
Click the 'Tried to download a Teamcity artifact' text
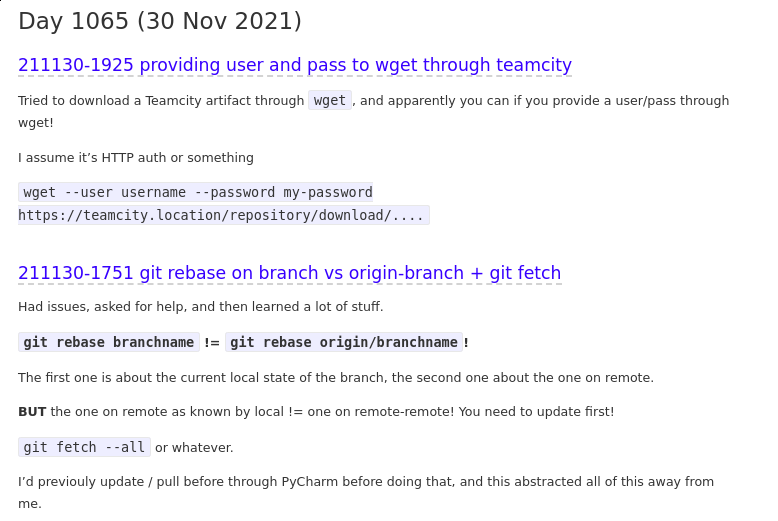coord(161,101)
